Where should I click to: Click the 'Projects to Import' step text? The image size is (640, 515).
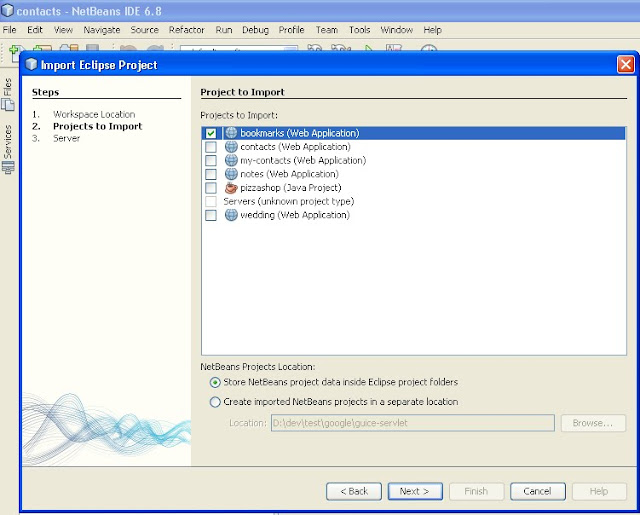tap(98, 127)
